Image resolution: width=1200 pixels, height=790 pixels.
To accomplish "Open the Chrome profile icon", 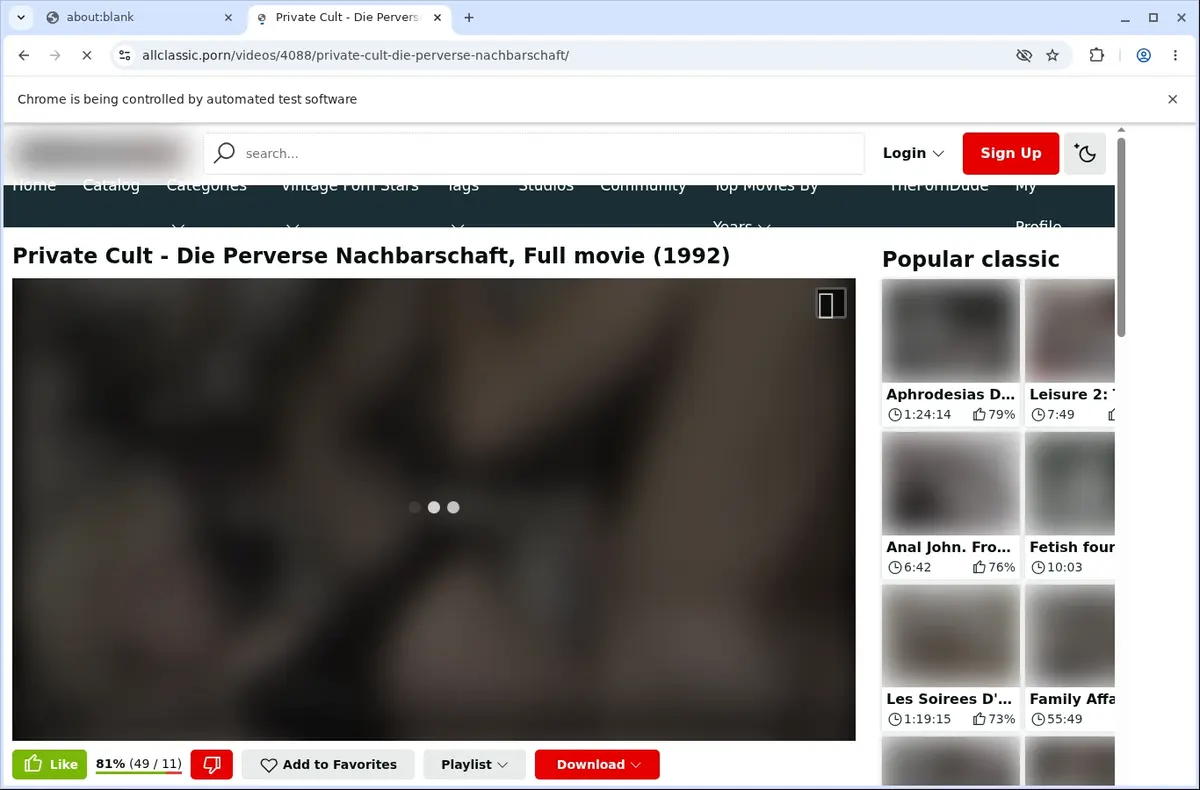I will pos(1143,55).
